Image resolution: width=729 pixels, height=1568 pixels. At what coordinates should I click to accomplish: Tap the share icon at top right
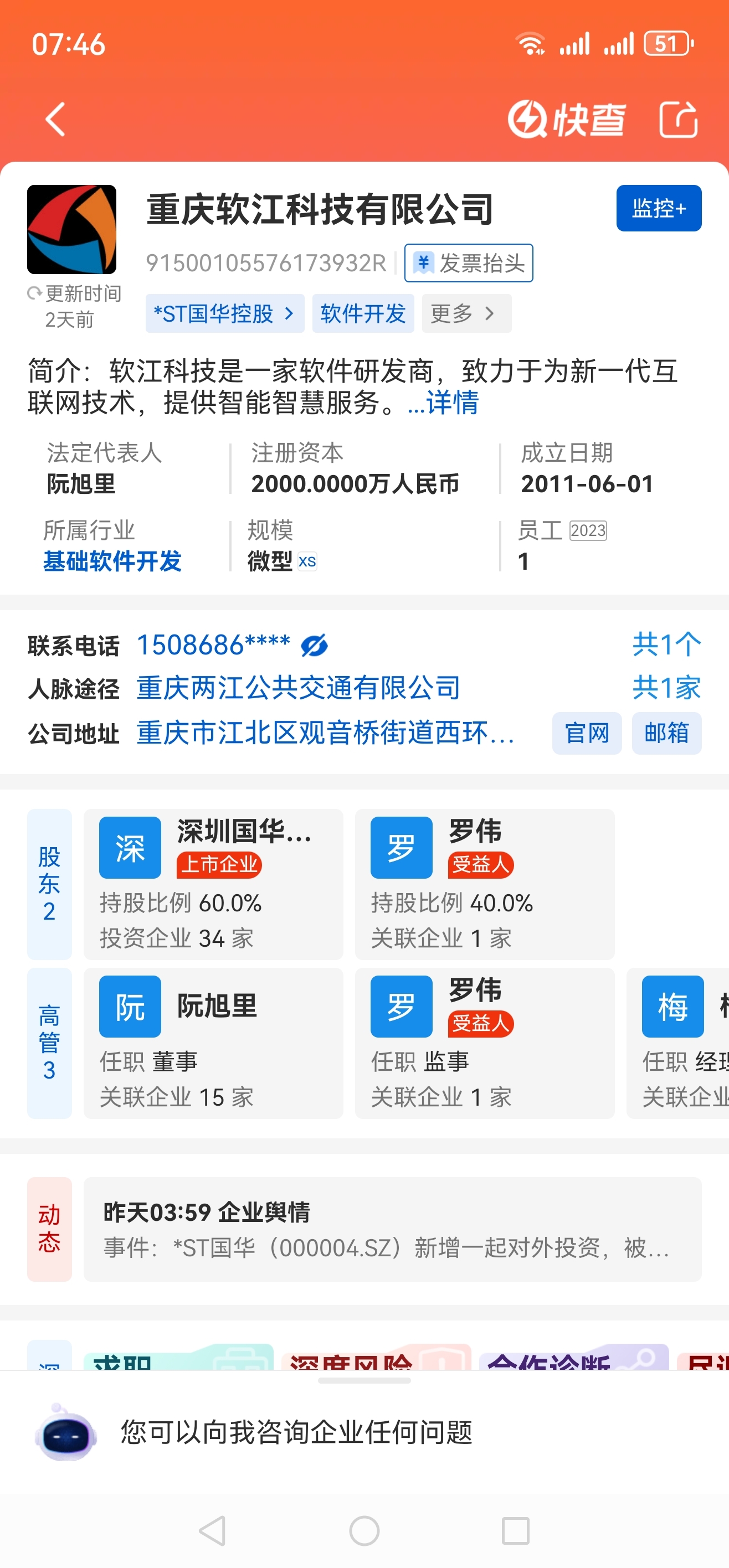coord(679,119)
